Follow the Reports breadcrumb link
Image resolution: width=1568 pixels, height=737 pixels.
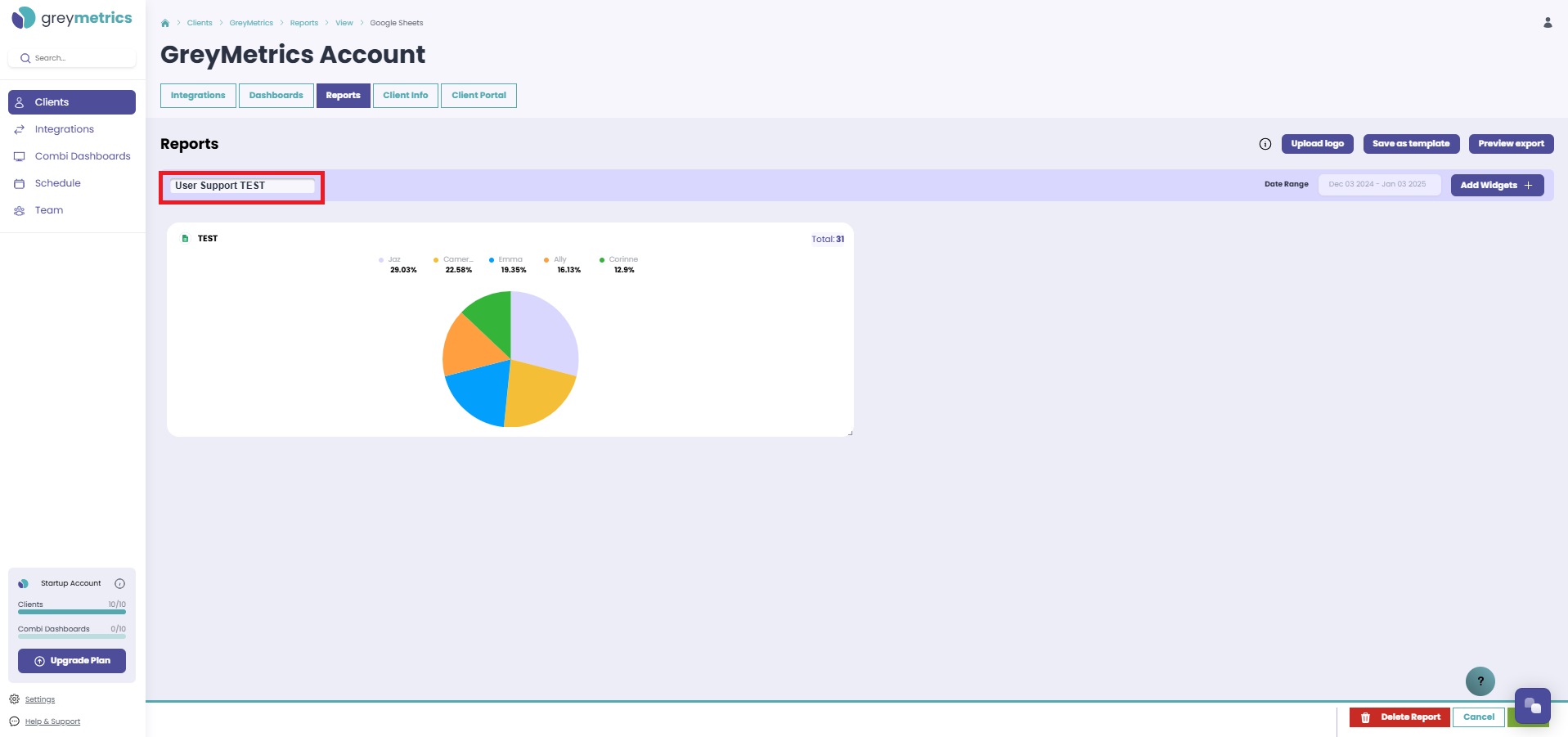(304, 23)
